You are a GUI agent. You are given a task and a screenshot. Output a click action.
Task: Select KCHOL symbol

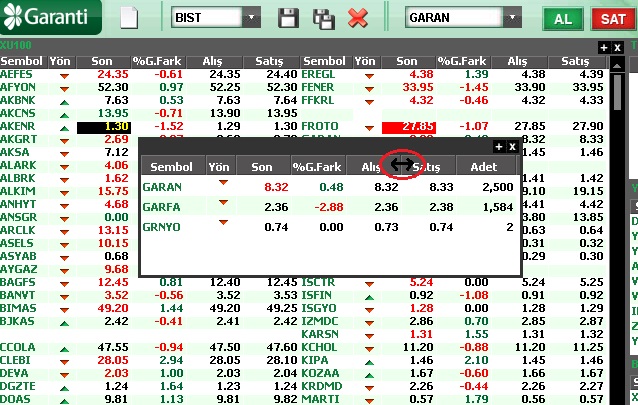coord(319,348)
